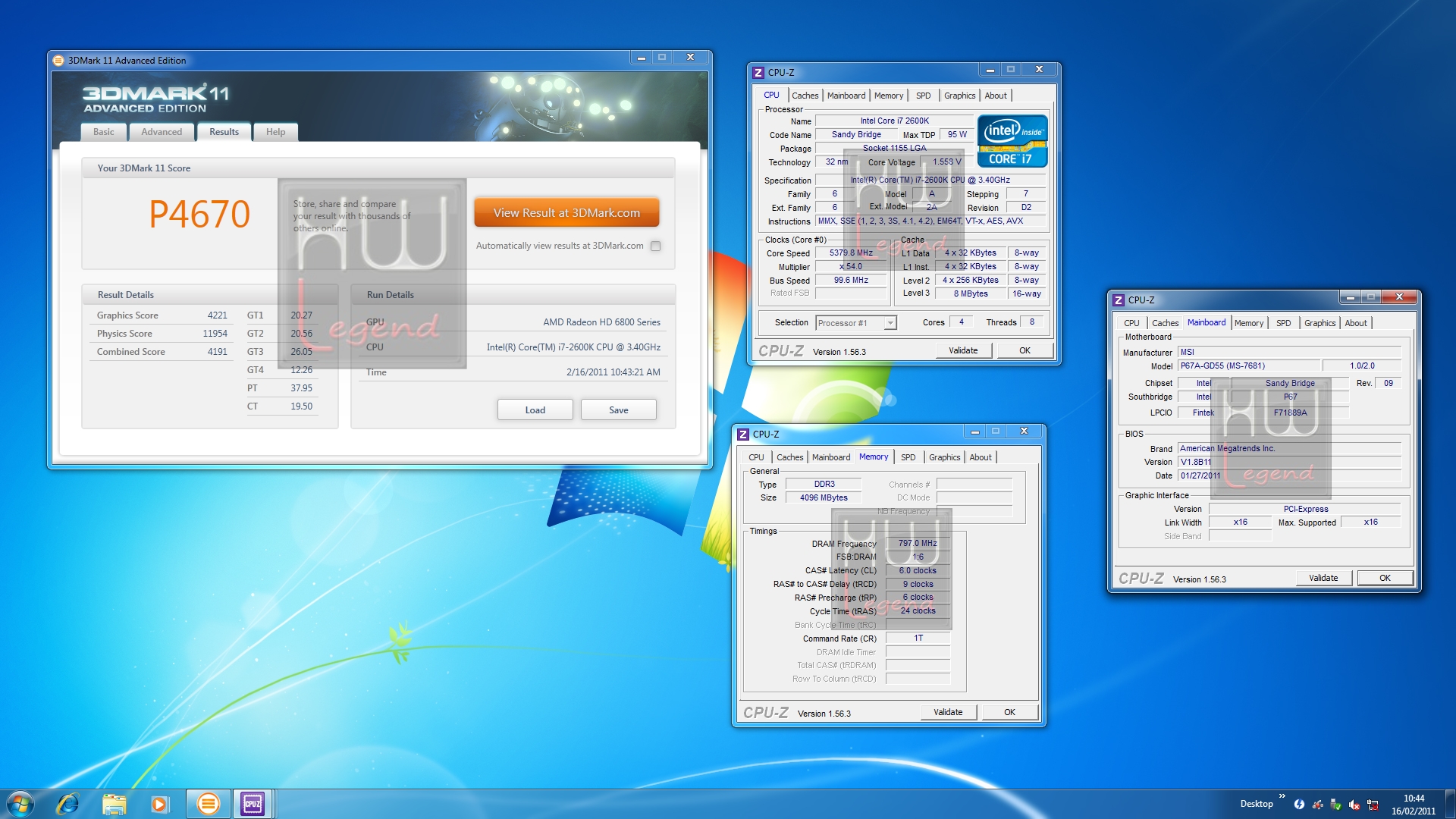Click OK in the Mainboard CPU-Z window
The width and height of the screenshot is (1456, 819).
click(x=1385, y=578)
